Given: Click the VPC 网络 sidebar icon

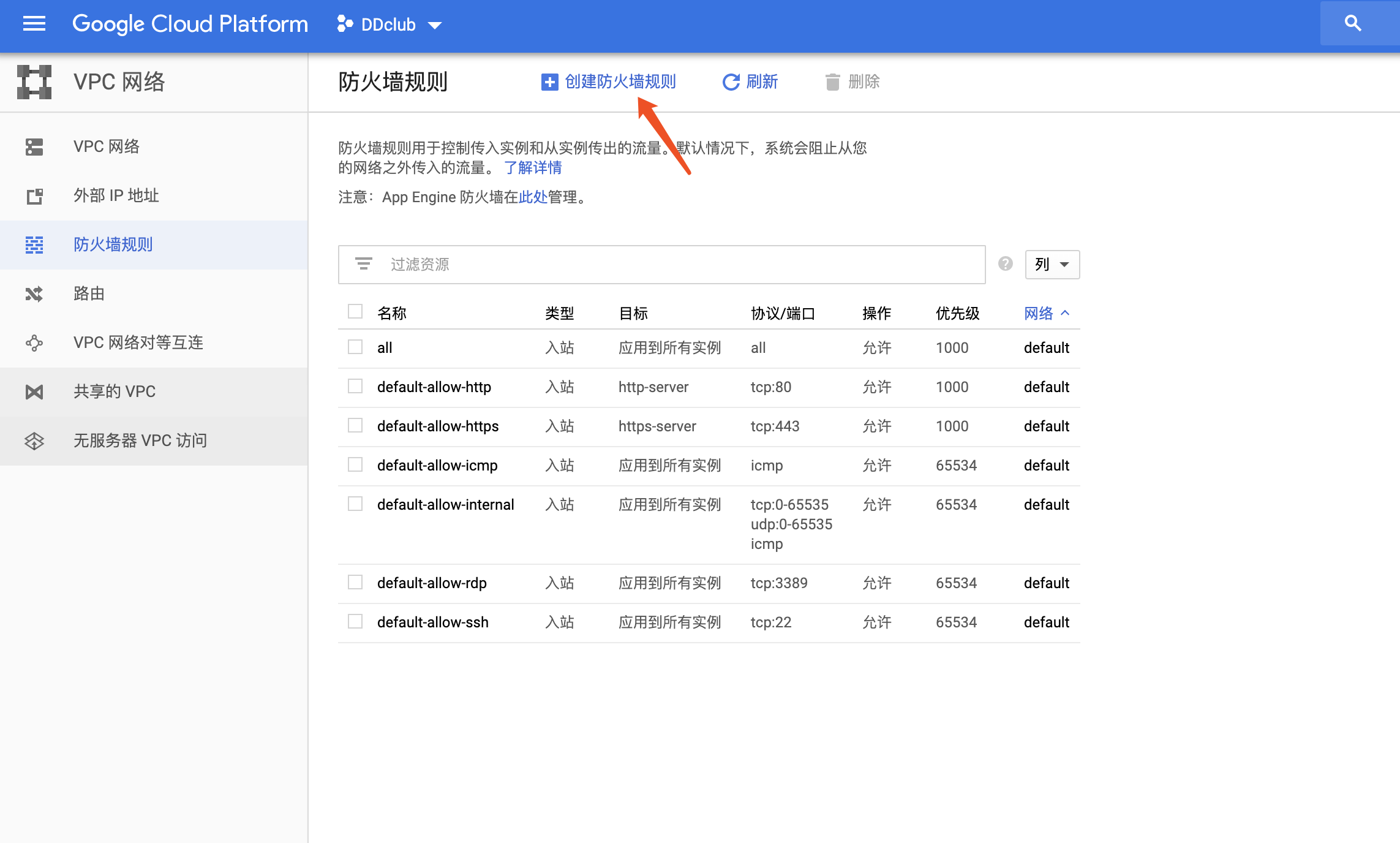Looking at the screenshot, I should (x=34, y=146).
